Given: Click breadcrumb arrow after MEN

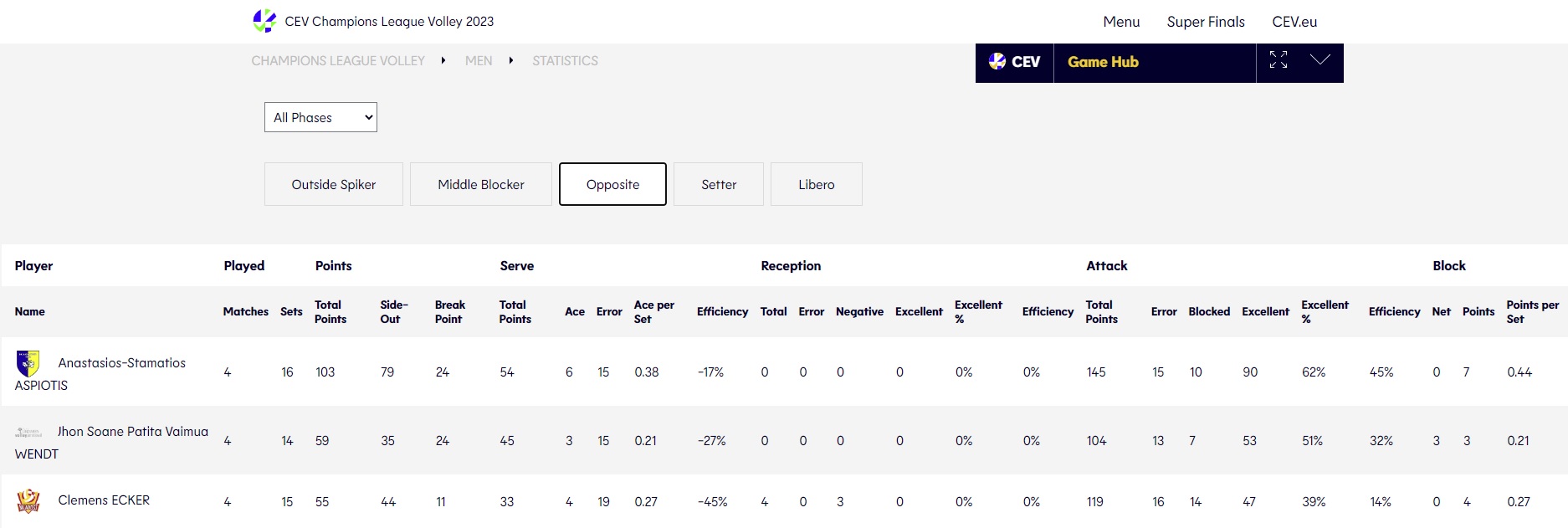Looking at the screenshot, I should point(510,60).
